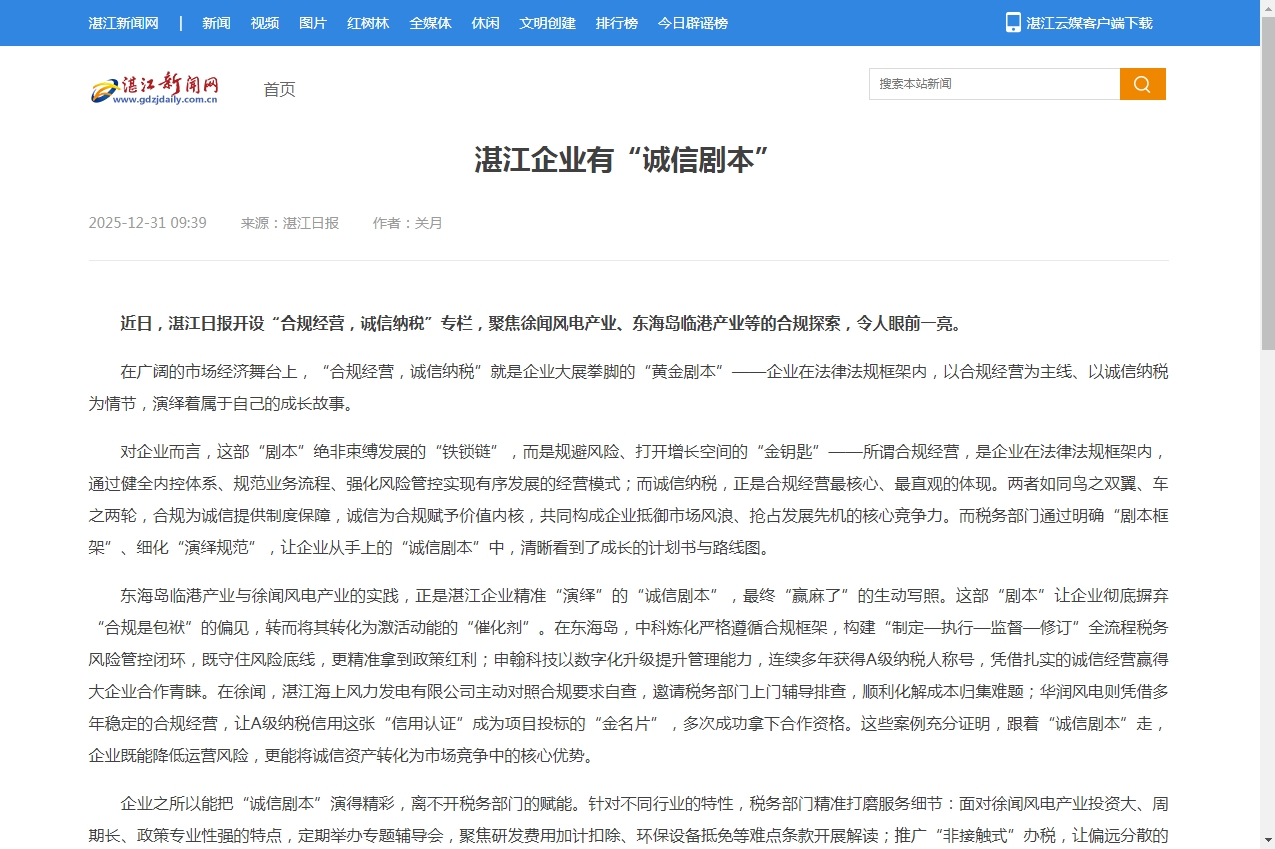Screen dimensions: 1275x849
Task: Go to the 视频 section
Action: (265, 23)
